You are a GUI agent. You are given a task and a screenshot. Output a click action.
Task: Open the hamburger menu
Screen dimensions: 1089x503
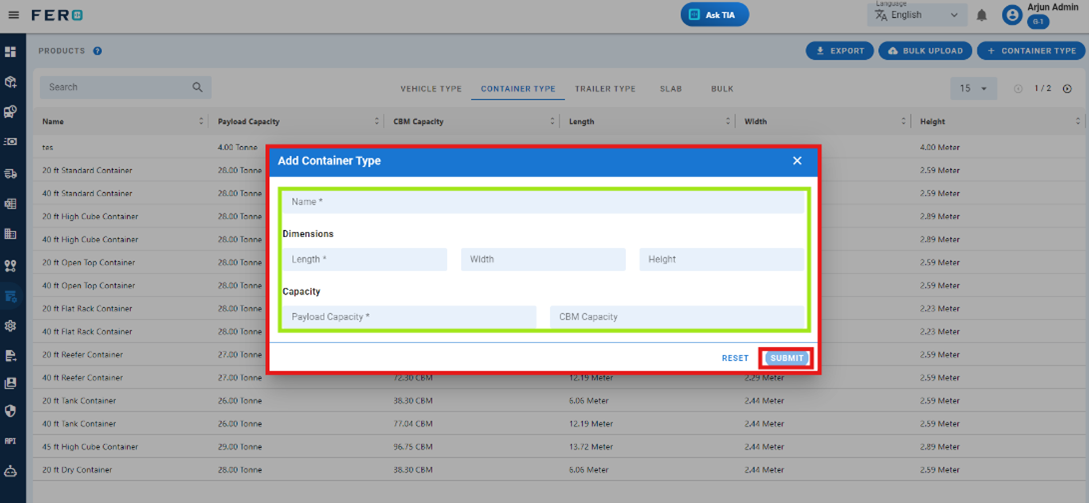13,15
